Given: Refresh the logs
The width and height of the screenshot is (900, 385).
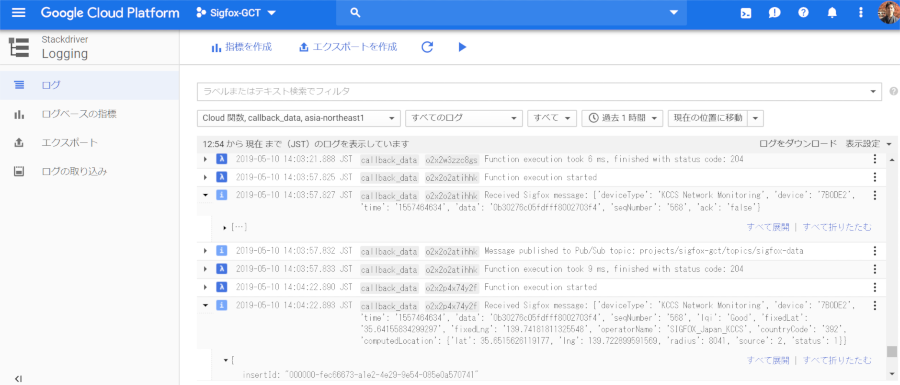Looking at the screenshot, I should click(427, 47).
